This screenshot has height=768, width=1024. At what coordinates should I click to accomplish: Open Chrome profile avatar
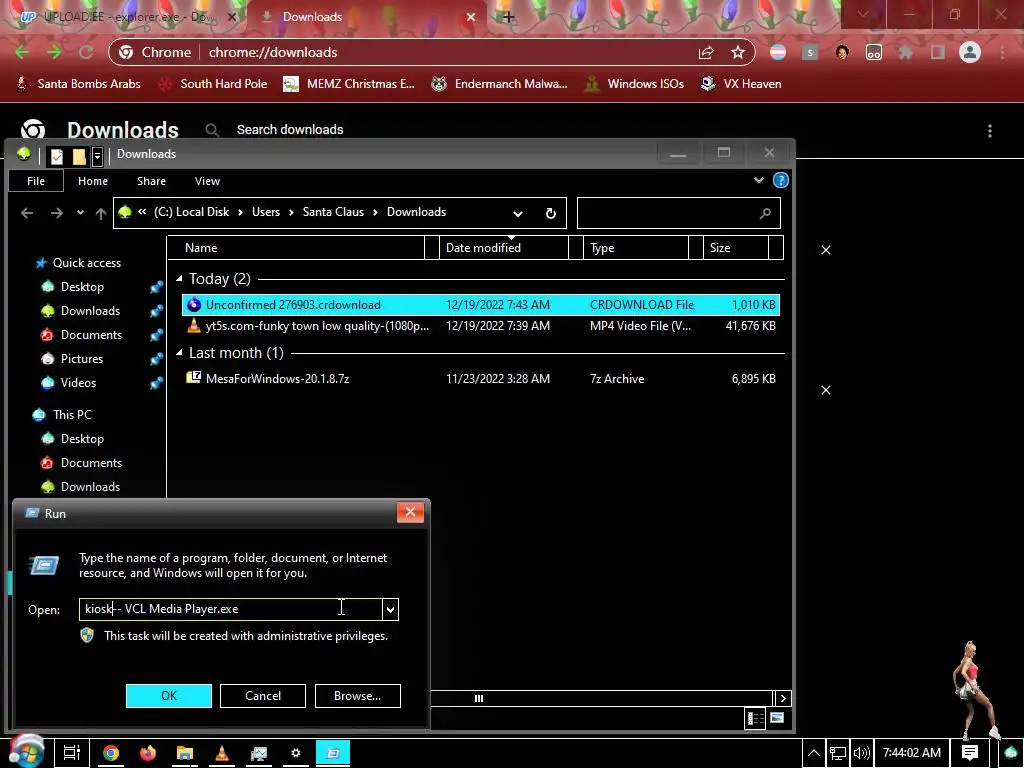point(970,52)
